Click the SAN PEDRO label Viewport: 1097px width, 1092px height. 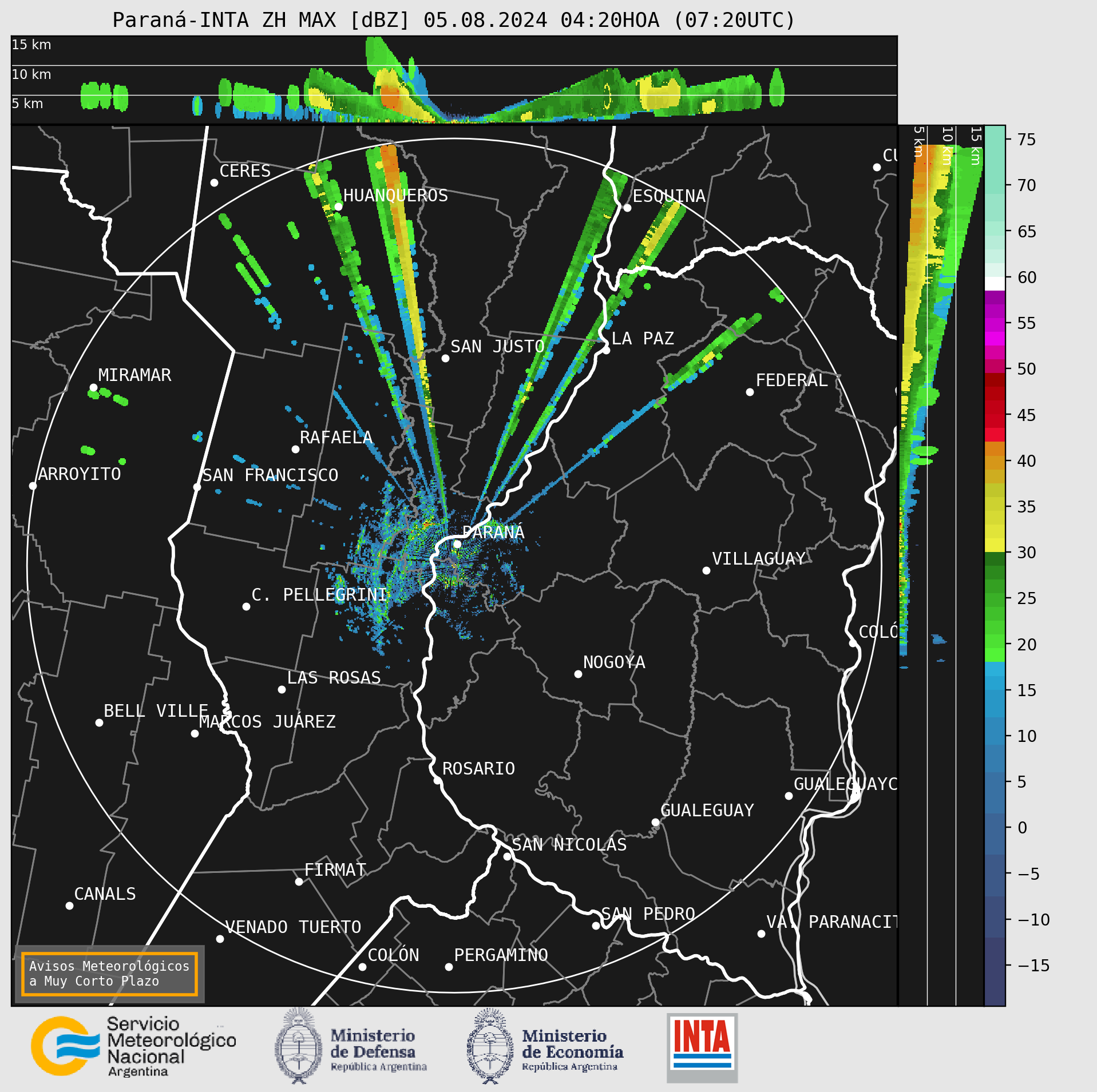(648, 914)
